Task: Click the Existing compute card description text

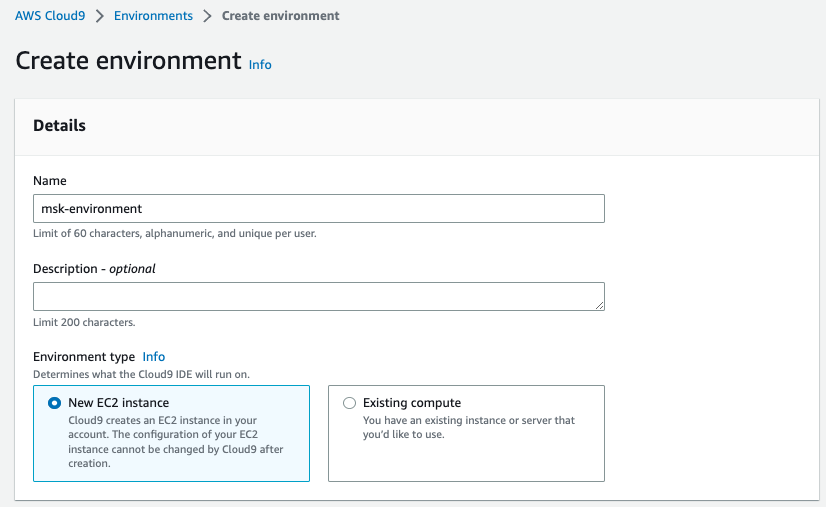Action: pos(469,427)
